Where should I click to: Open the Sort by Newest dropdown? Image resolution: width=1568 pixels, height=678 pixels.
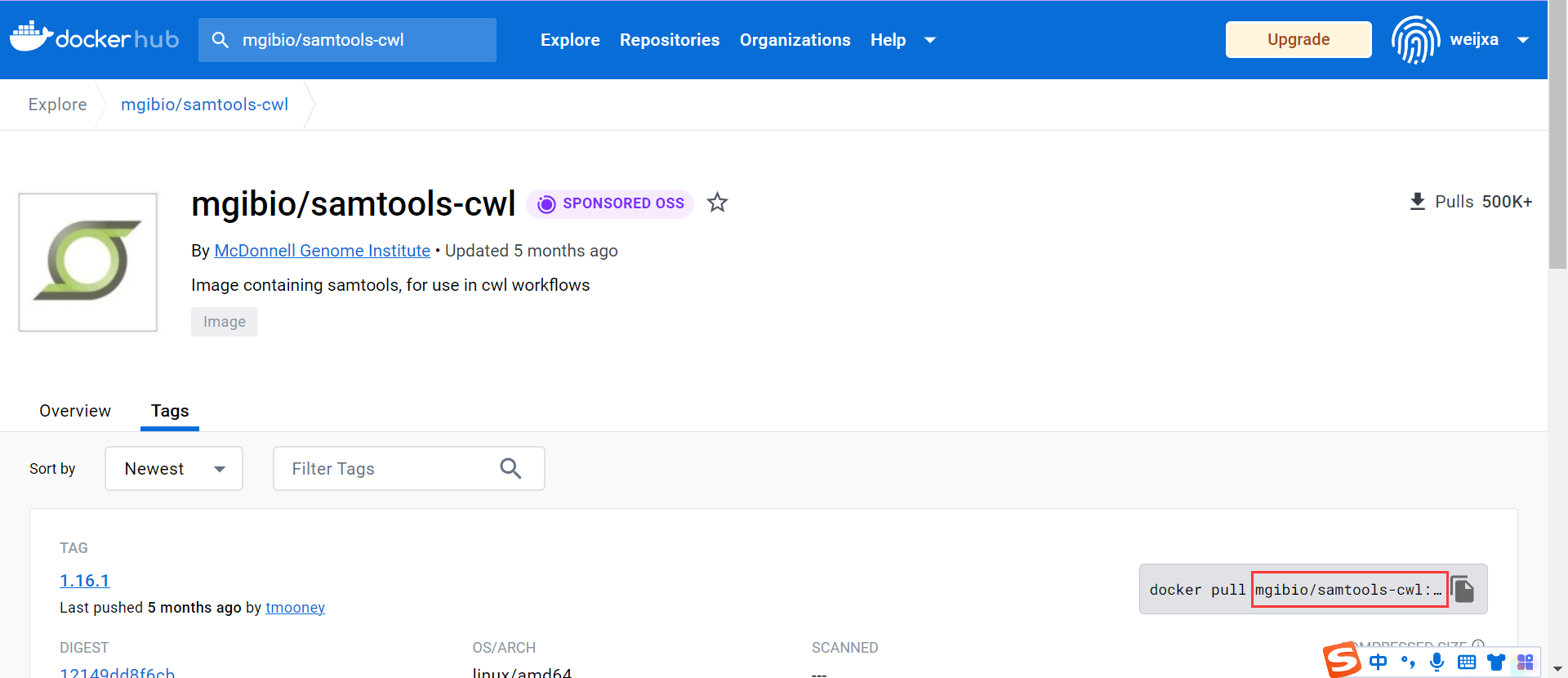point(174,469)
